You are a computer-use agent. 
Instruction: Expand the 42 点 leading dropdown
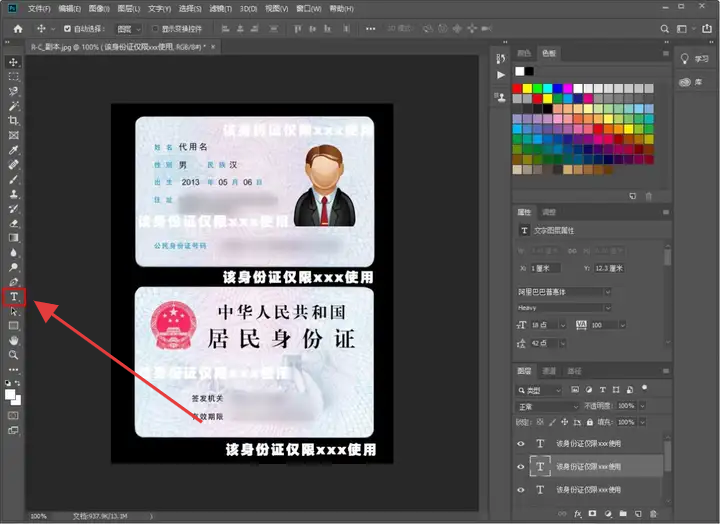(x=563, y=344)
